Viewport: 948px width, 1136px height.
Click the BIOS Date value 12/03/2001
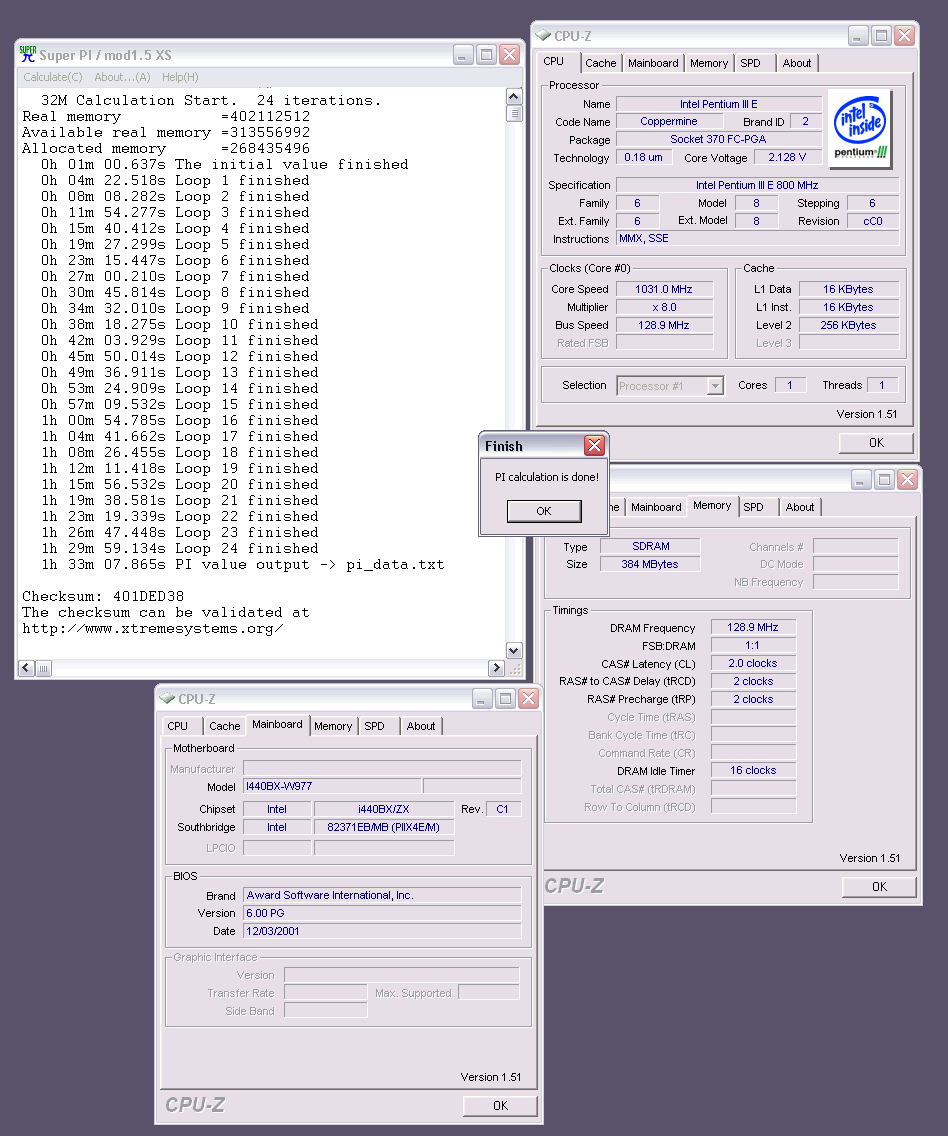(382, 932)
